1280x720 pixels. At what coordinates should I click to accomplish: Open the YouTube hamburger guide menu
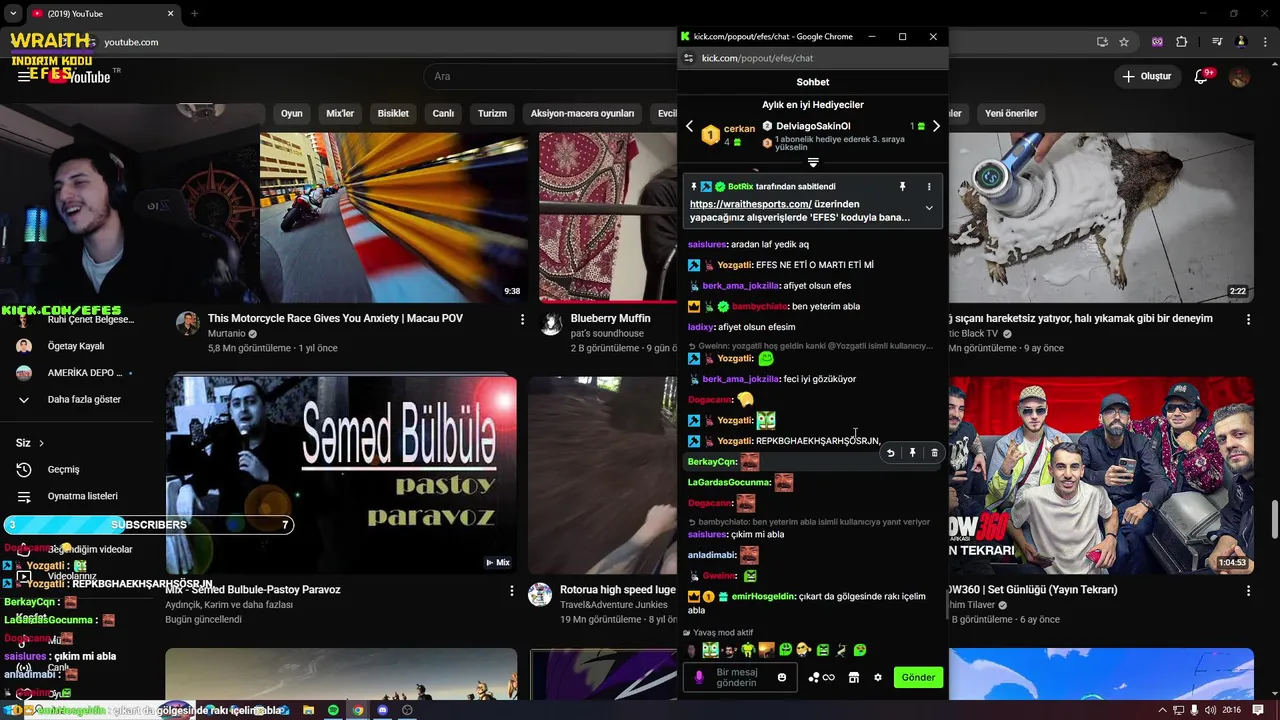[x=23, y=77]
